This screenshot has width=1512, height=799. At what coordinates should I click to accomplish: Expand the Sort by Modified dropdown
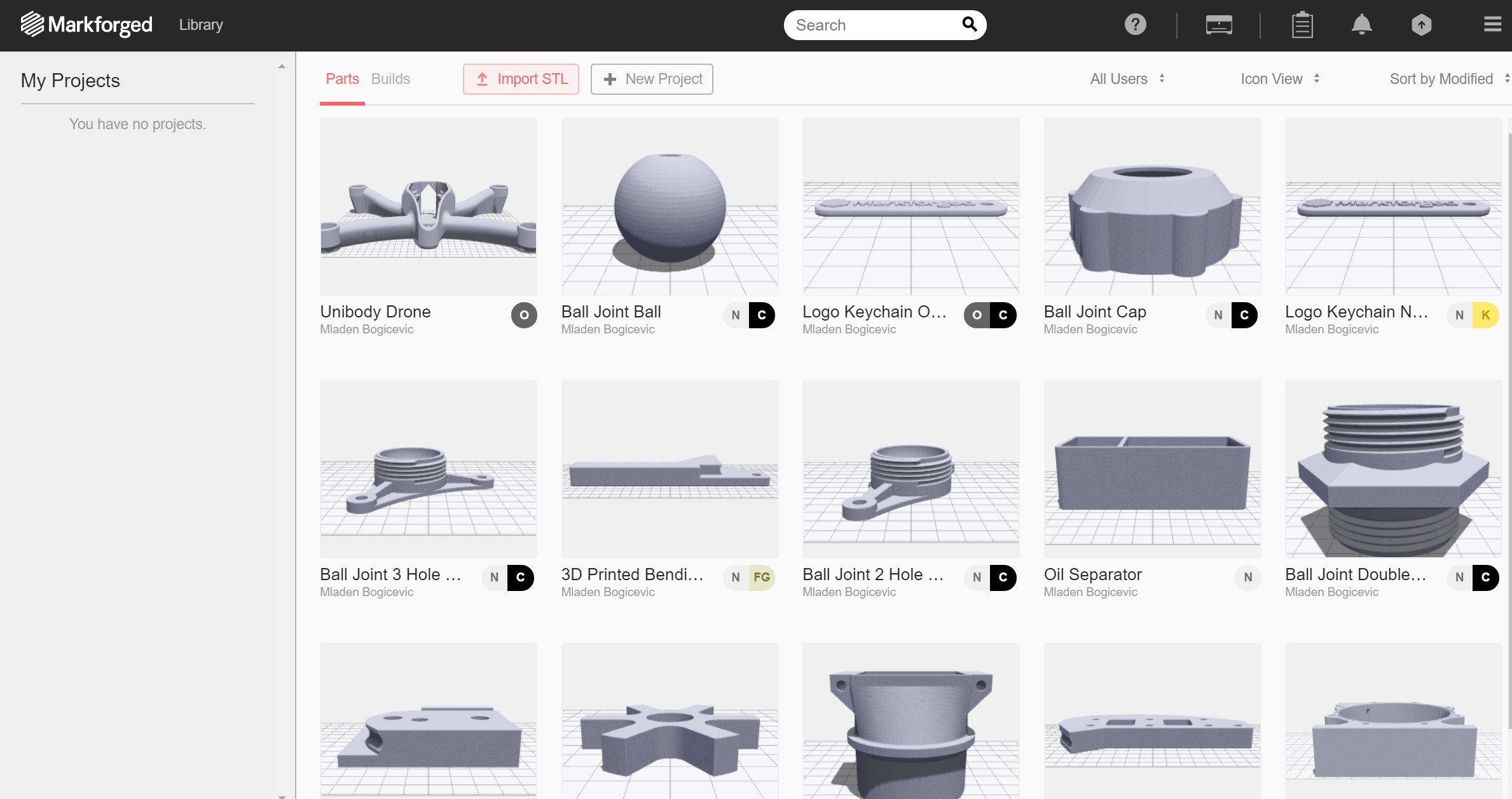coord(1448,79)
